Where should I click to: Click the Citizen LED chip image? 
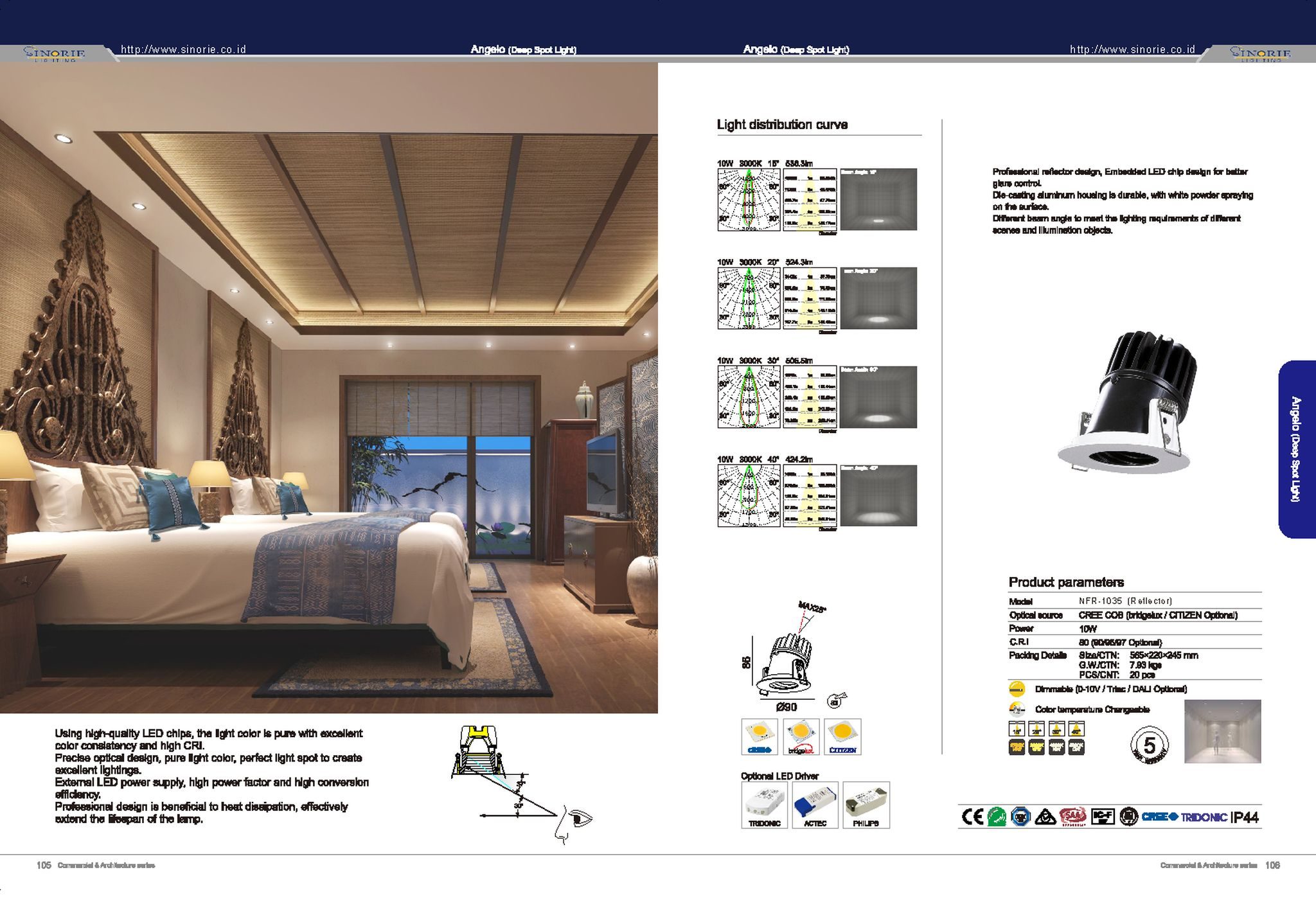tap(842, 736)
